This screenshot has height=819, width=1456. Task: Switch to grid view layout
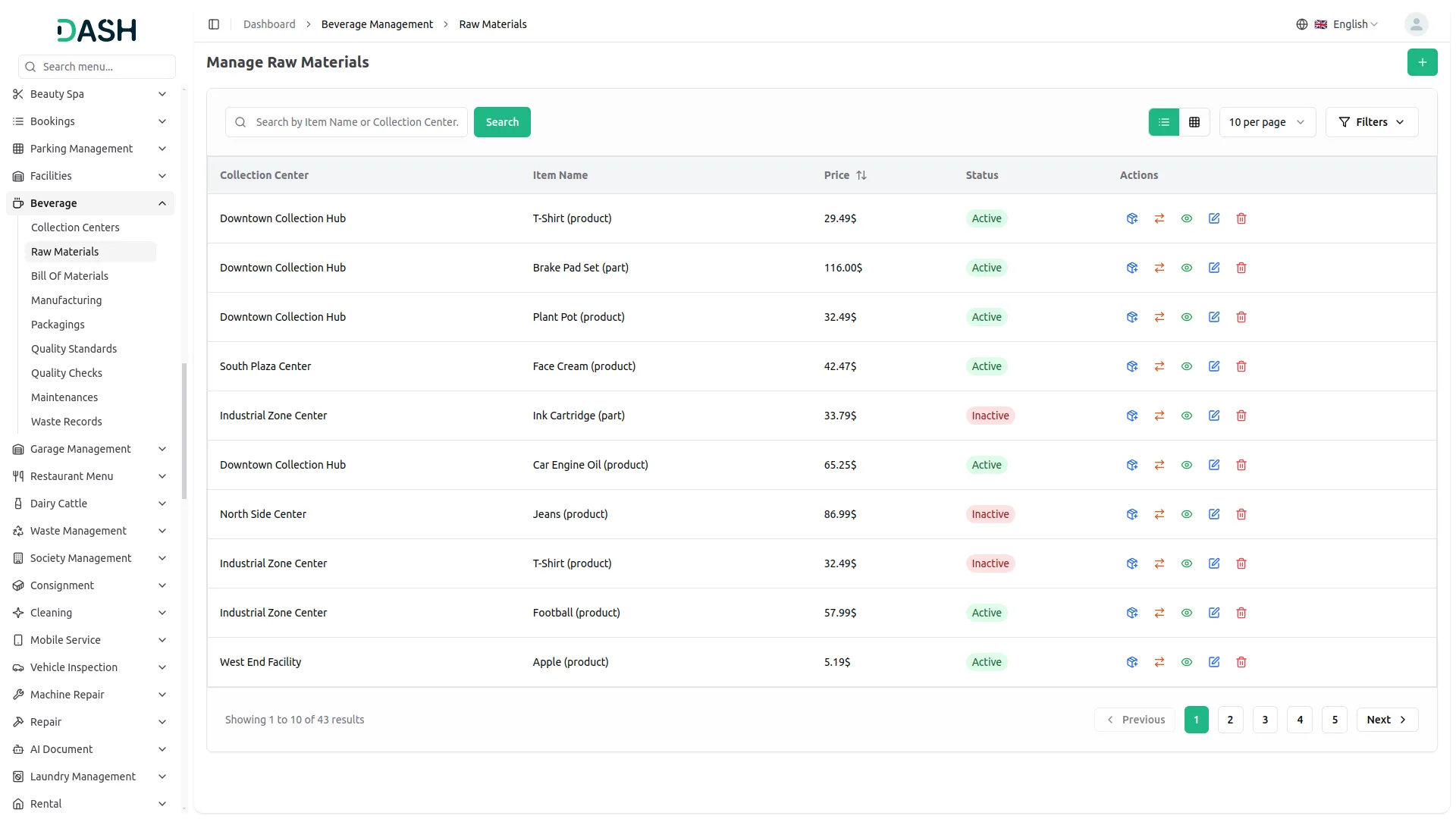point(1194,122)
